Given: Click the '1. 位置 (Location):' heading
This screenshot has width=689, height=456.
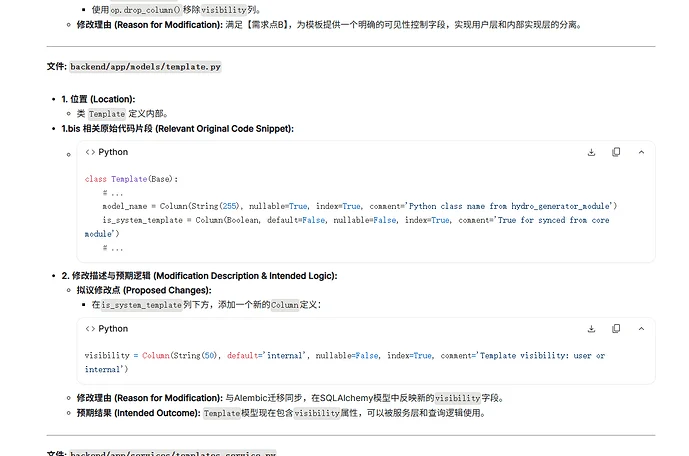Looking at the screenshot, I should pos(98,99).
